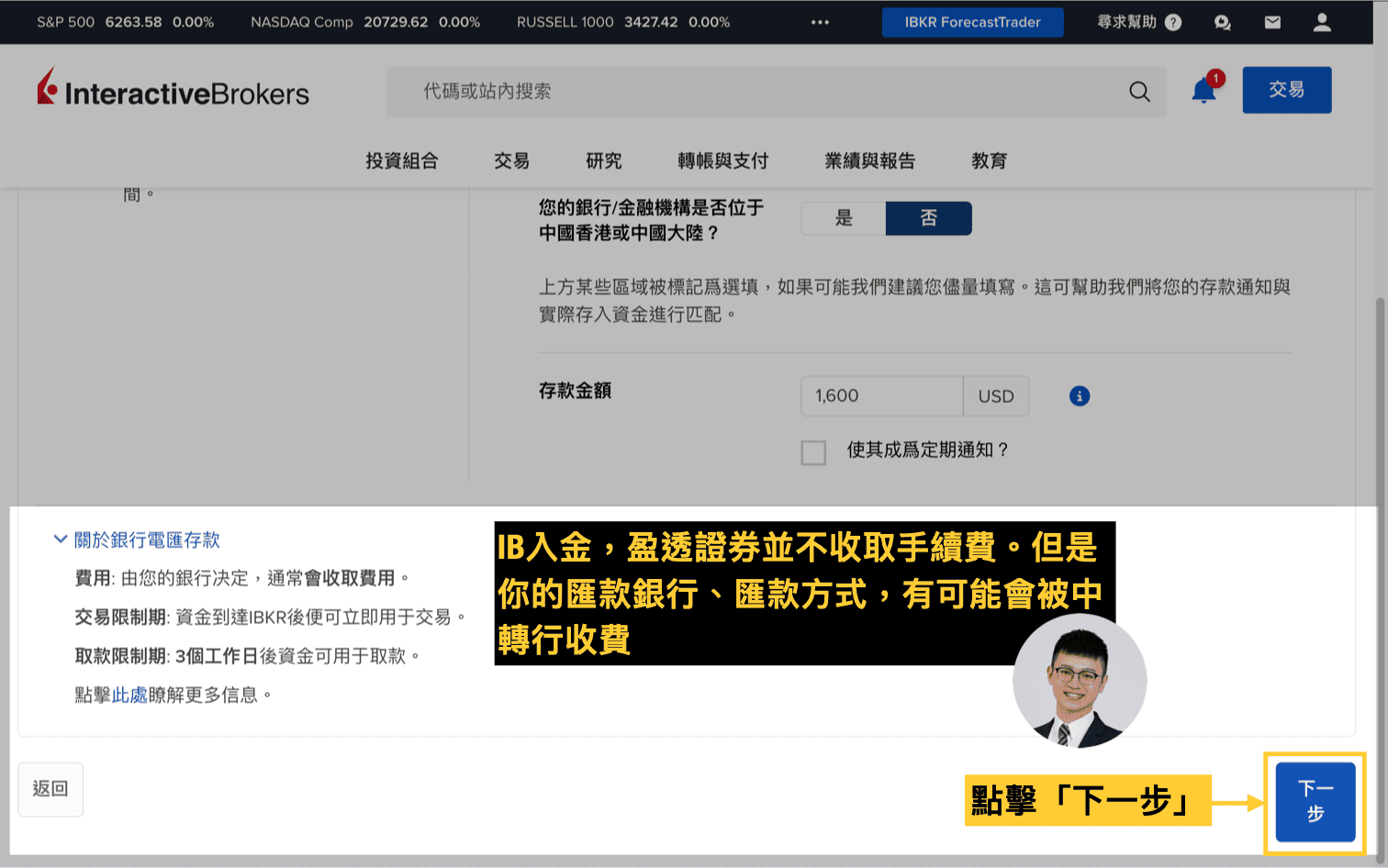Click the 交易限制期 line

[x=272, y=618]
